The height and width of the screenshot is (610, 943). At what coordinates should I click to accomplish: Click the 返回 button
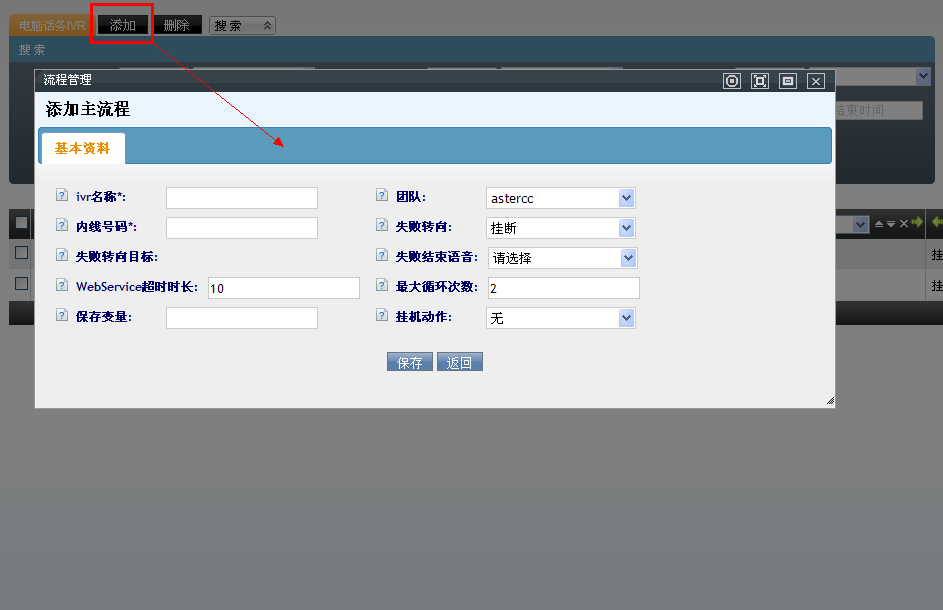pyautogui.click(x=459, y=362)
